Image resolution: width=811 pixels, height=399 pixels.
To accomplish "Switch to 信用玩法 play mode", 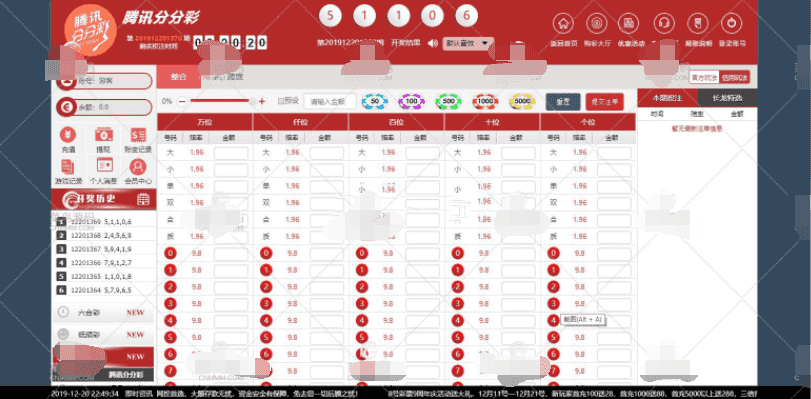I will click(x=734, y=78).
